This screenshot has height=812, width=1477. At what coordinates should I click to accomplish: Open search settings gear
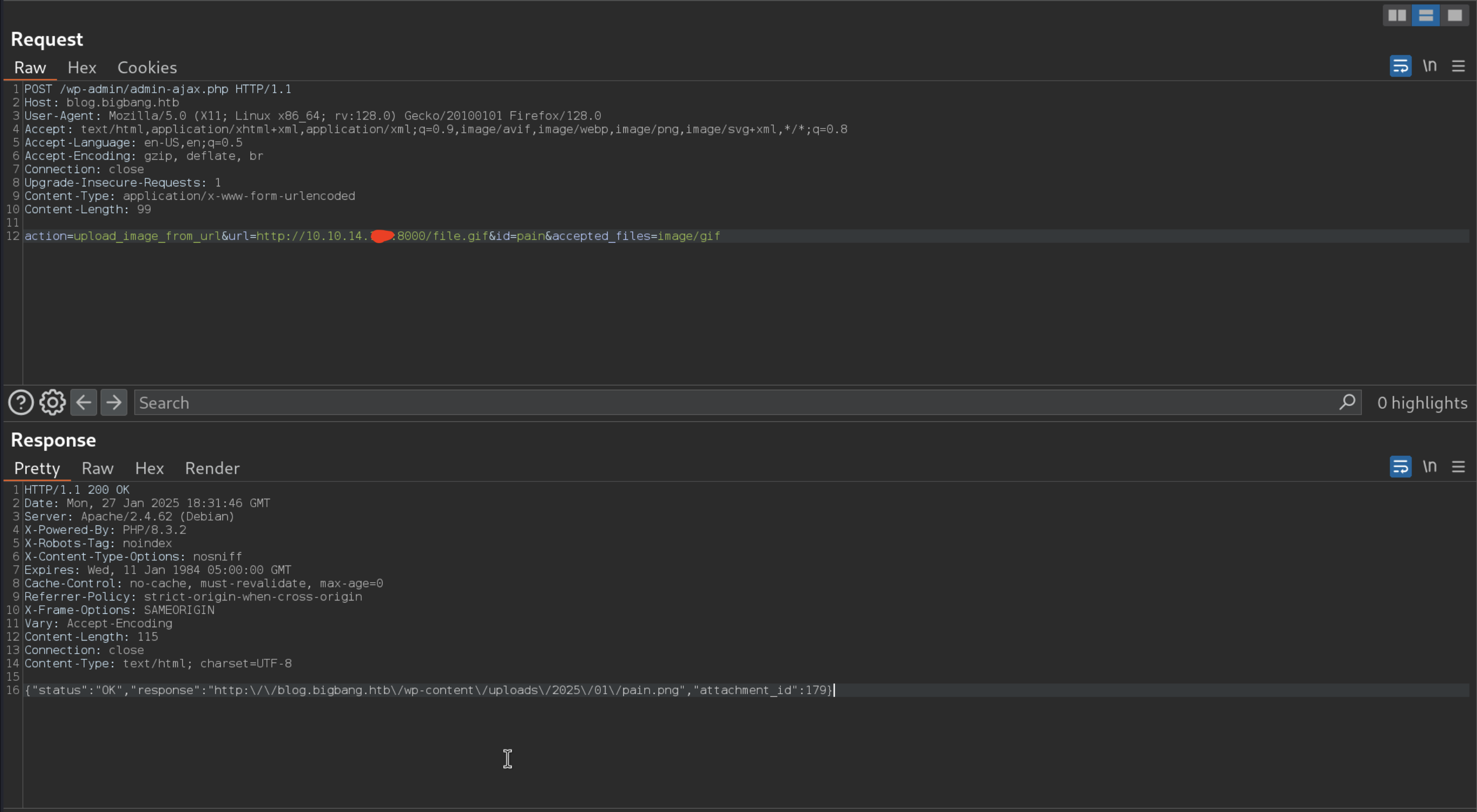coord(52,403)
